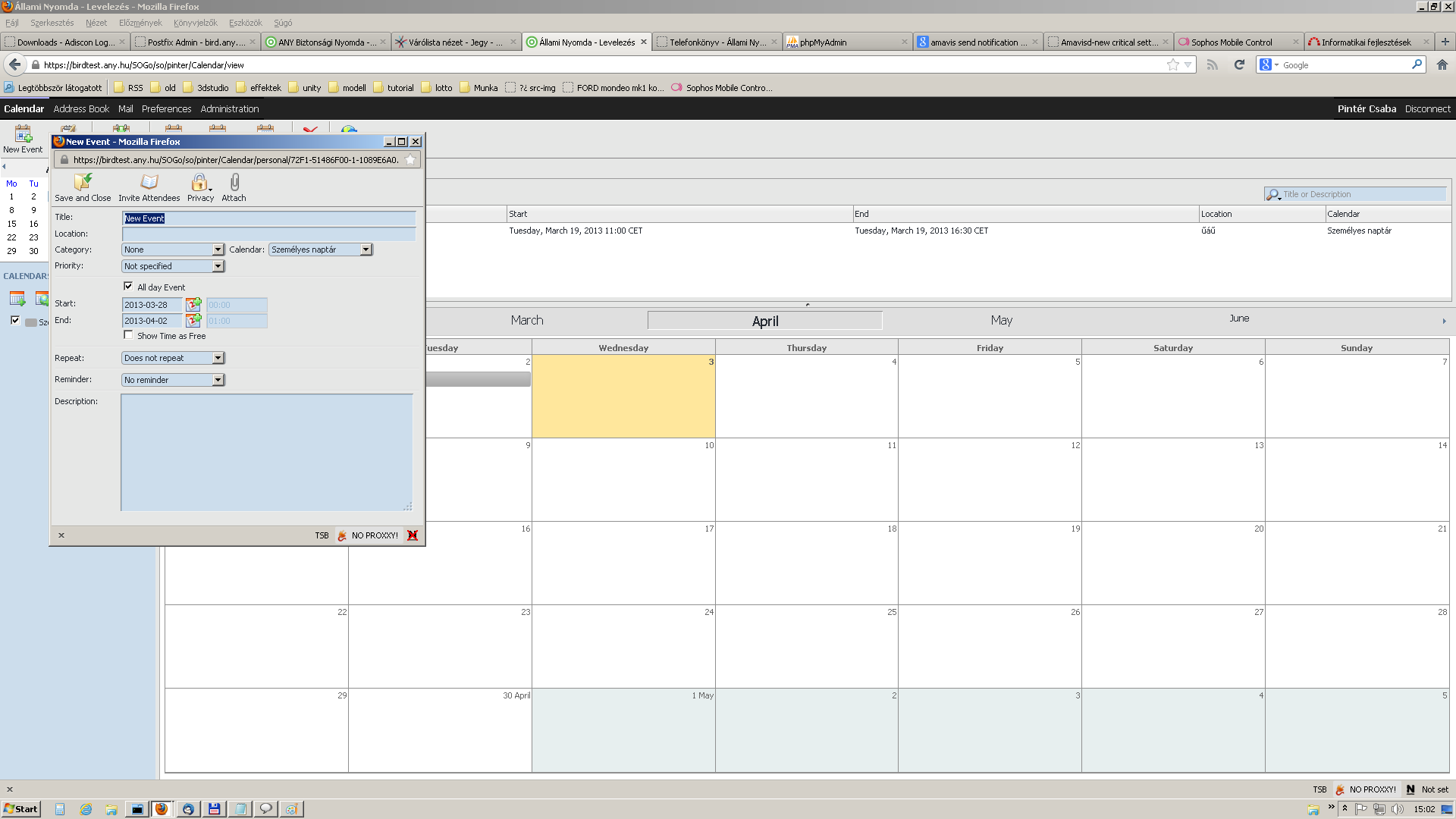The width and height of the screenshot is (1456, 819).
Task: Click the Disconnect link
Action: pos(1427,108)
